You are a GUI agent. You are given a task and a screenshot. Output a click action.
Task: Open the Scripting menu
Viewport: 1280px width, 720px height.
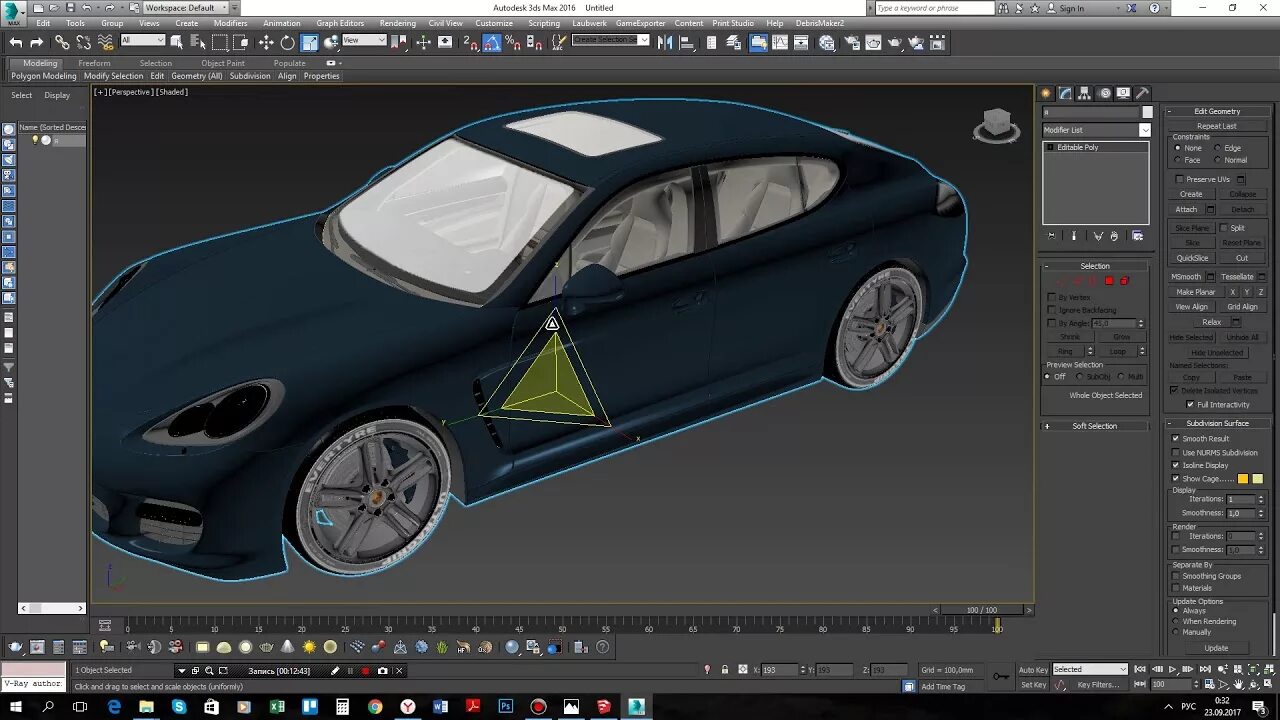(x=544, y=23)
